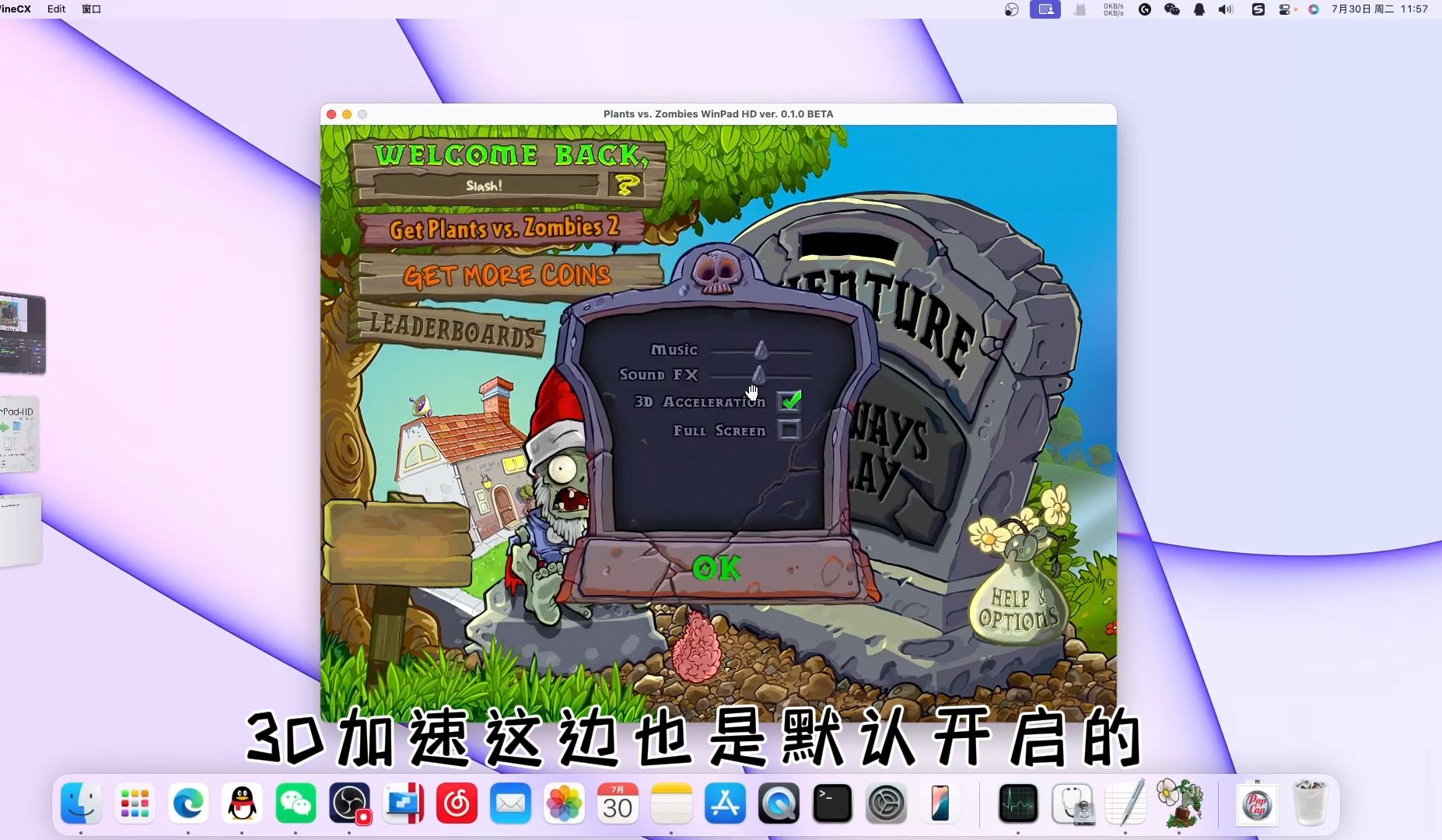Open Control Center in the menu bar
Screen dimensions: 1442x840
coord(1286,9)
